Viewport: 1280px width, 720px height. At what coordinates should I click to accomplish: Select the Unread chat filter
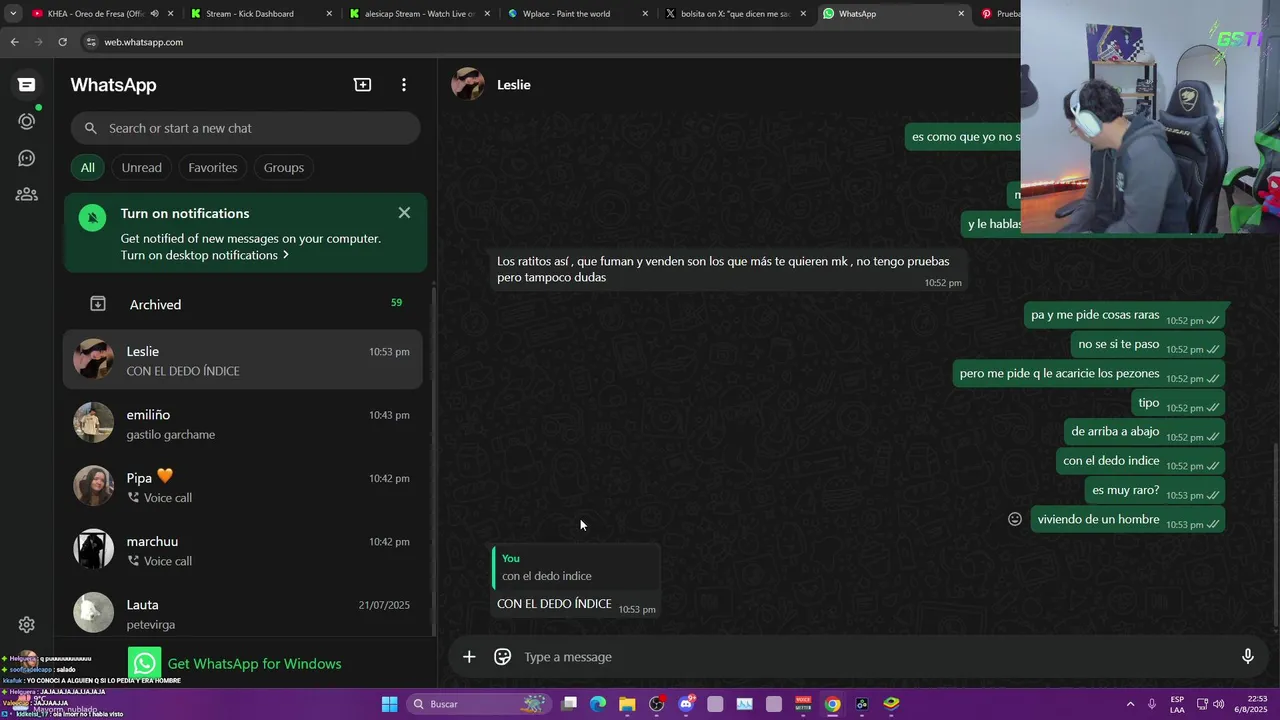pyautogui.click(x=141, y=167)
